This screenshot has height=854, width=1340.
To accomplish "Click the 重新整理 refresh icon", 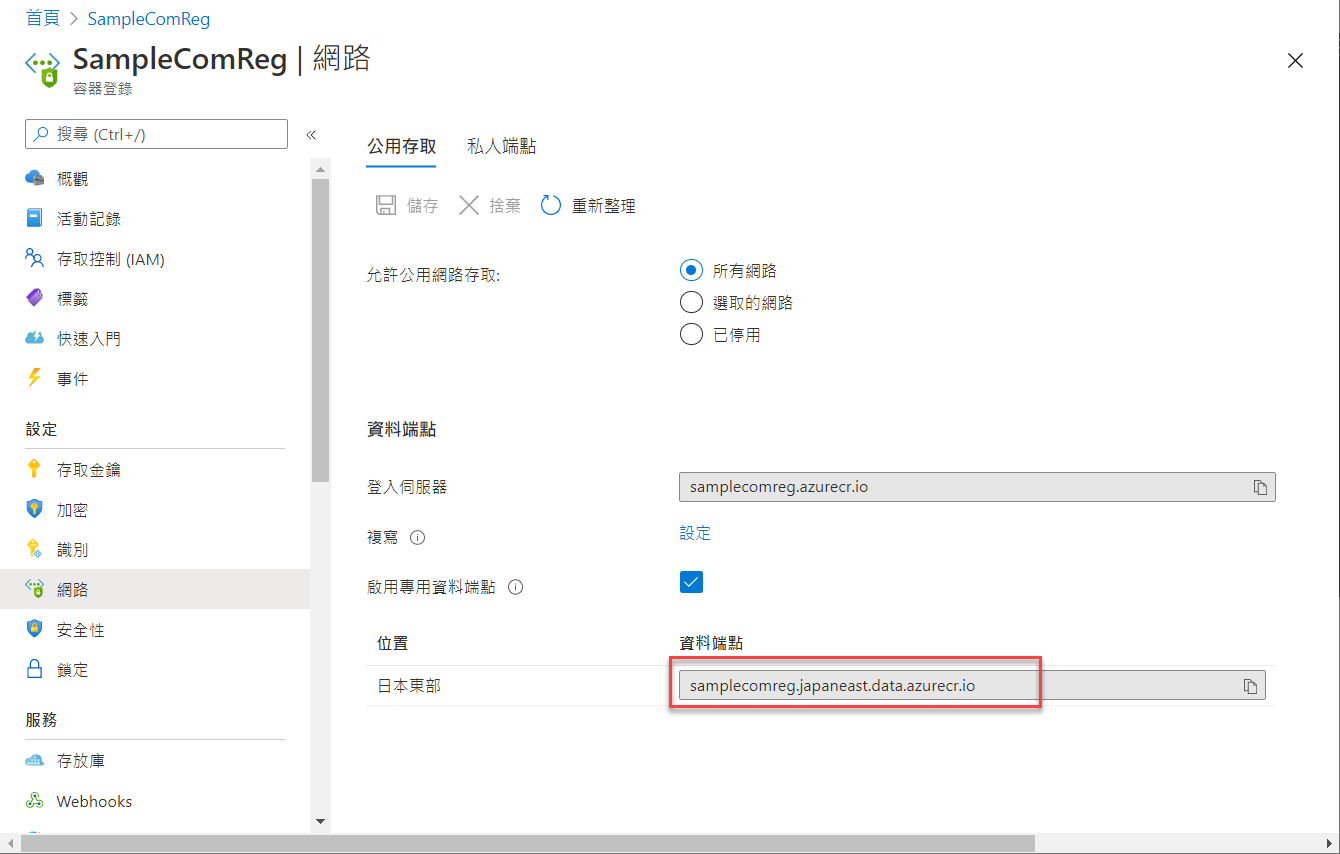I will pyautogui.click(x=551, y=205).
